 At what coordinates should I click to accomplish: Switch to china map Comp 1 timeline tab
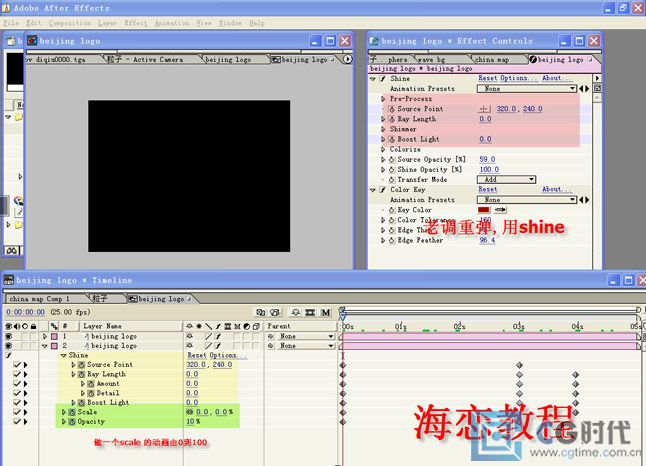[40, 299]
